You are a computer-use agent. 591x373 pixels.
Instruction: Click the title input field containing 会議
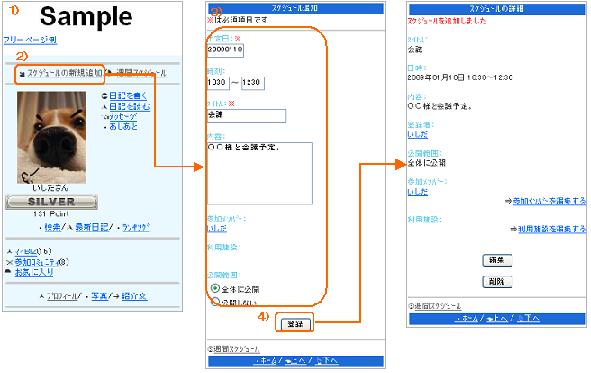click(247, 116)
